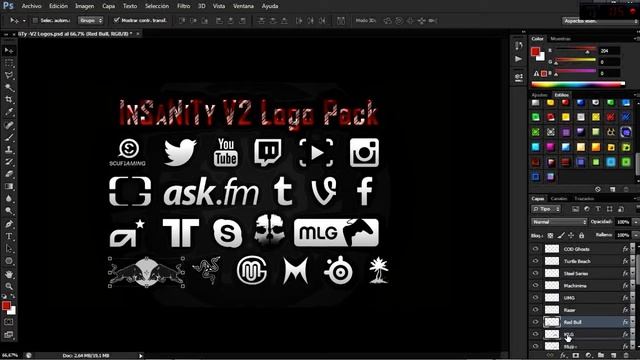Open the Grupo dropdown in options bar
This screenshot has height=360, width=640.
click(x=91, y=20)
